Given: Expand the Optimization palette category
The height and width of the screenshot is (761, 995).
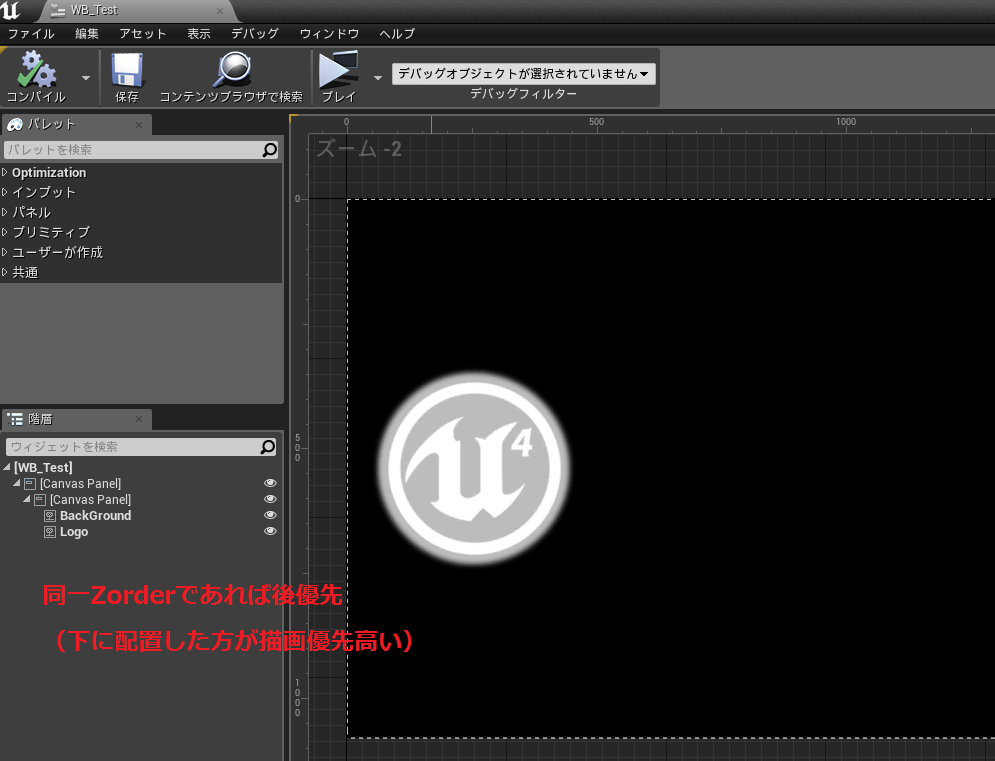Looking at the screenshot, I should [4, 172].
